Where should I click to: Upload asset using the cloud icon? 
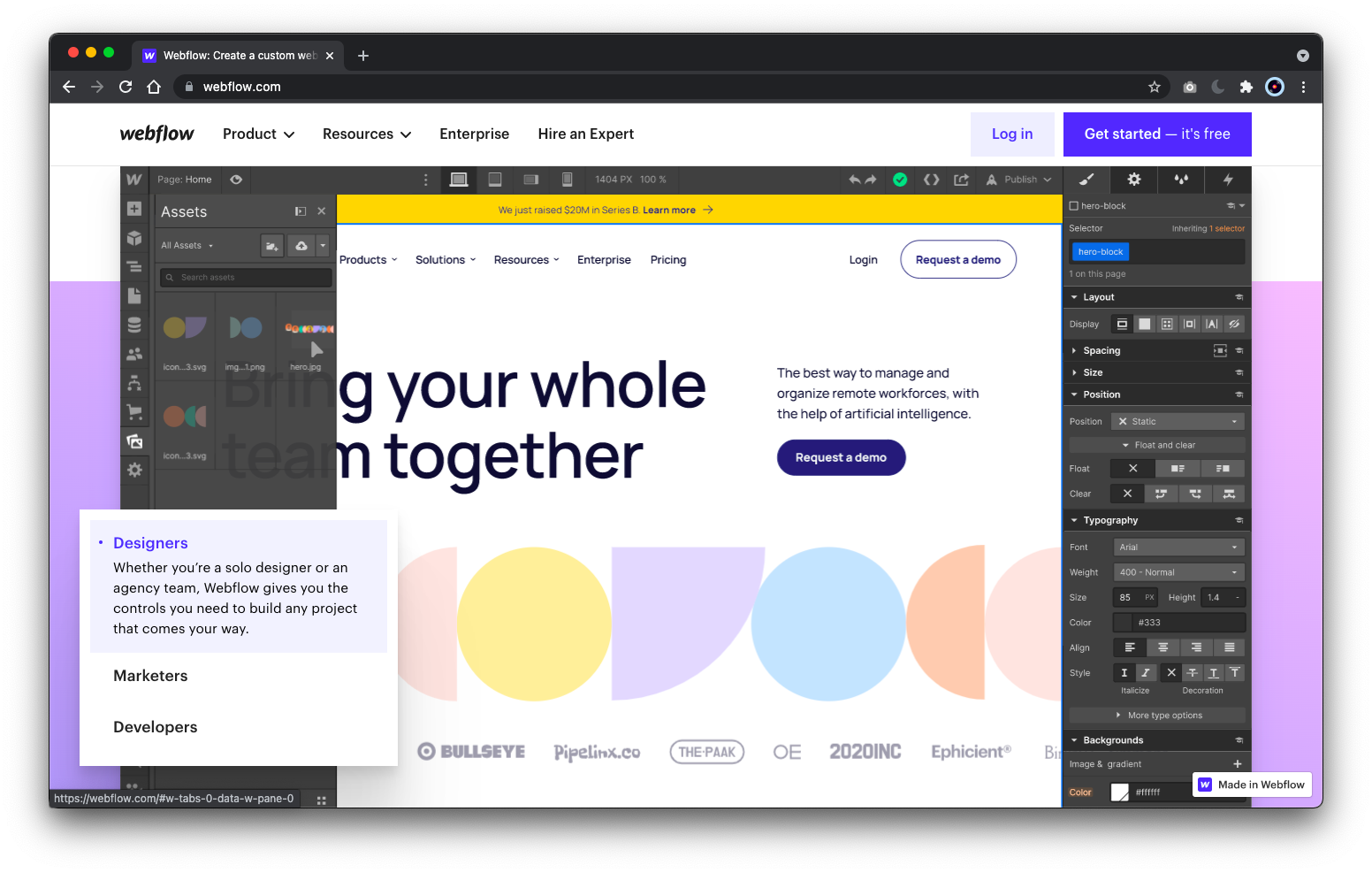[301, 246]
